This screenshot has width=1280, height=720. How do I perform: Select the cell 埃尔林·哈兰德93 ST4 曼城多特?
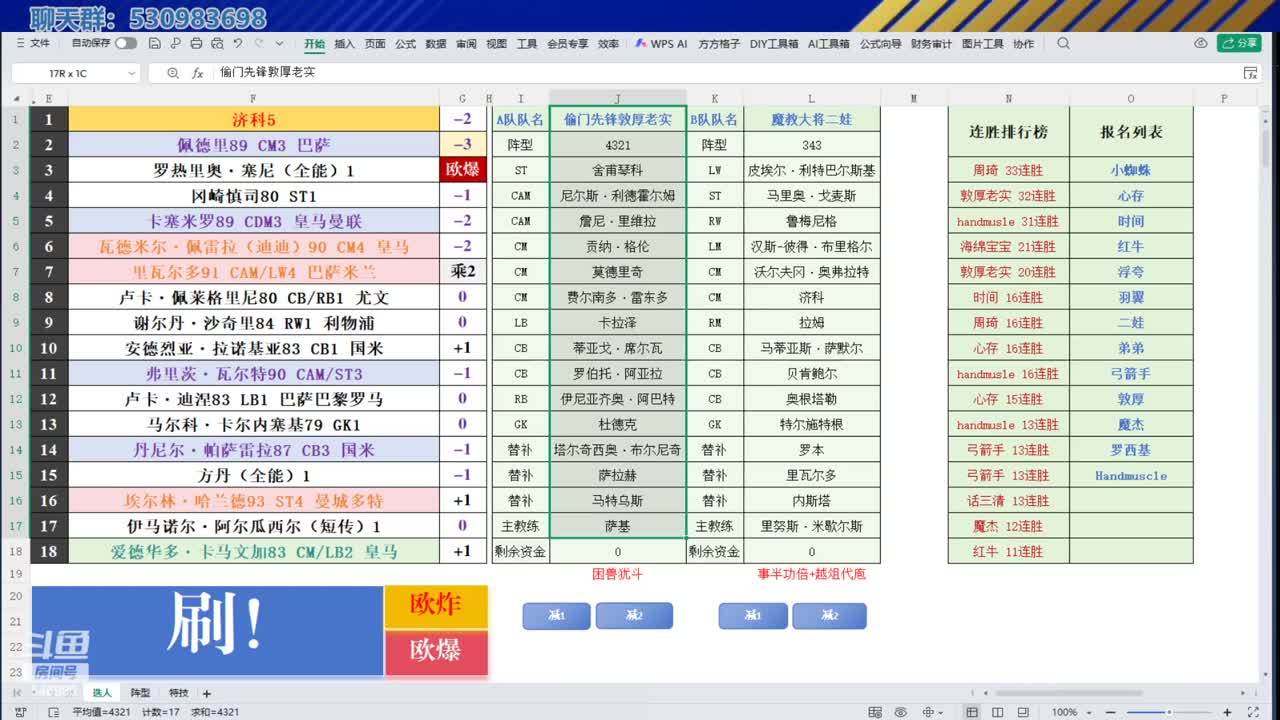253,501
